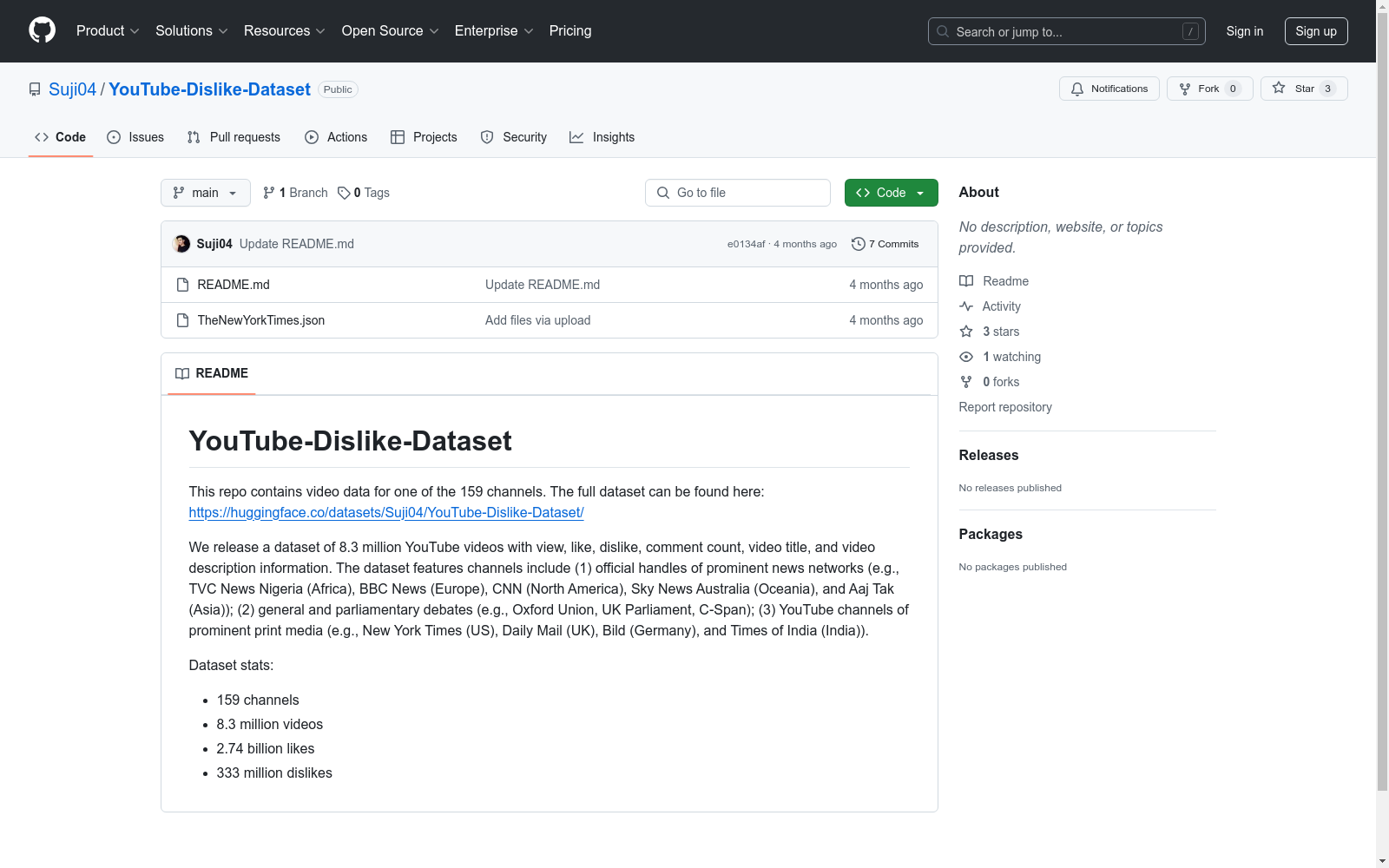Star this repository
Image resolution: width=1389 pixels, height=868 pixels.
tap(1304, 89)
